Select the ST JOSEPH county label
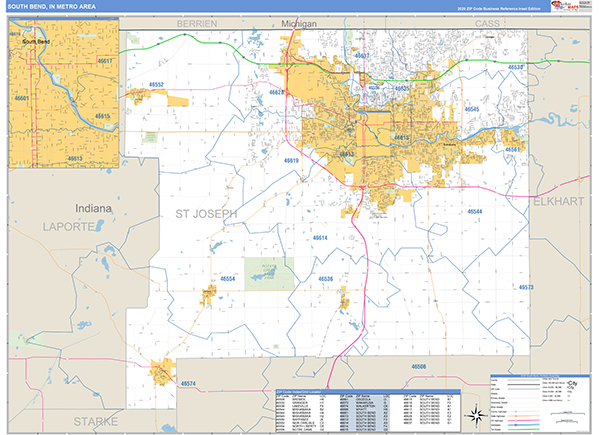The width and height of the screenshot is (600, 435). [x=206, y=213]
